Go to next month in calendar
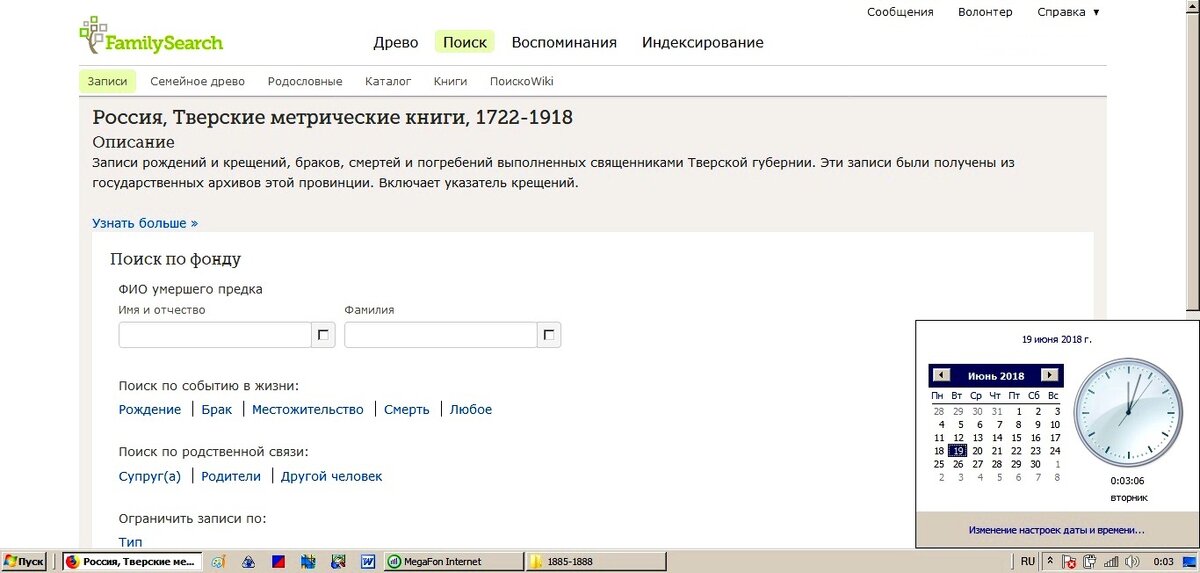The width and height of the screenshot is (1200, 573). pyautogui.click(x=1049, y=376)
